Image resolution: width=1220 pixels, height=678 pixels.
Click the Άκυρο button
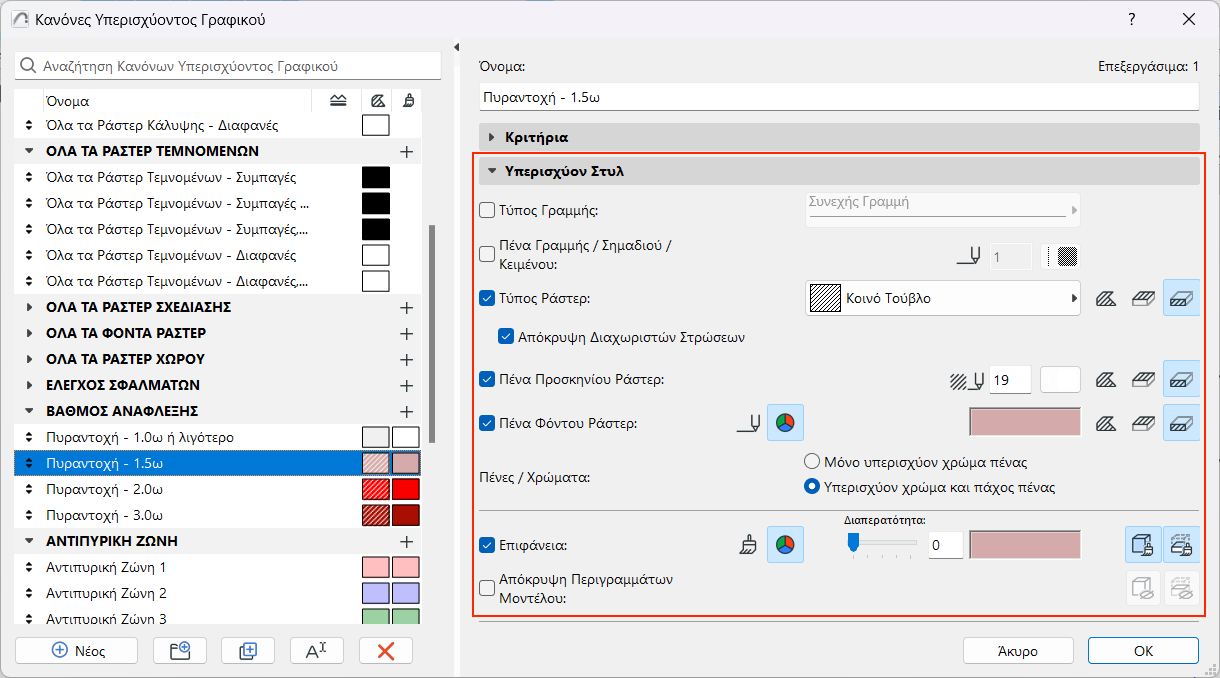[1018, 651]
